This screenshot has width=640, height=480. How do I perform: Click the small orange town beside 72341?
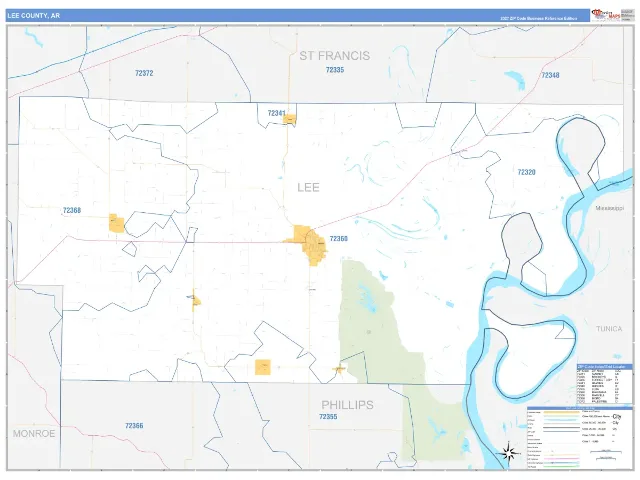(x=289, y=119)
